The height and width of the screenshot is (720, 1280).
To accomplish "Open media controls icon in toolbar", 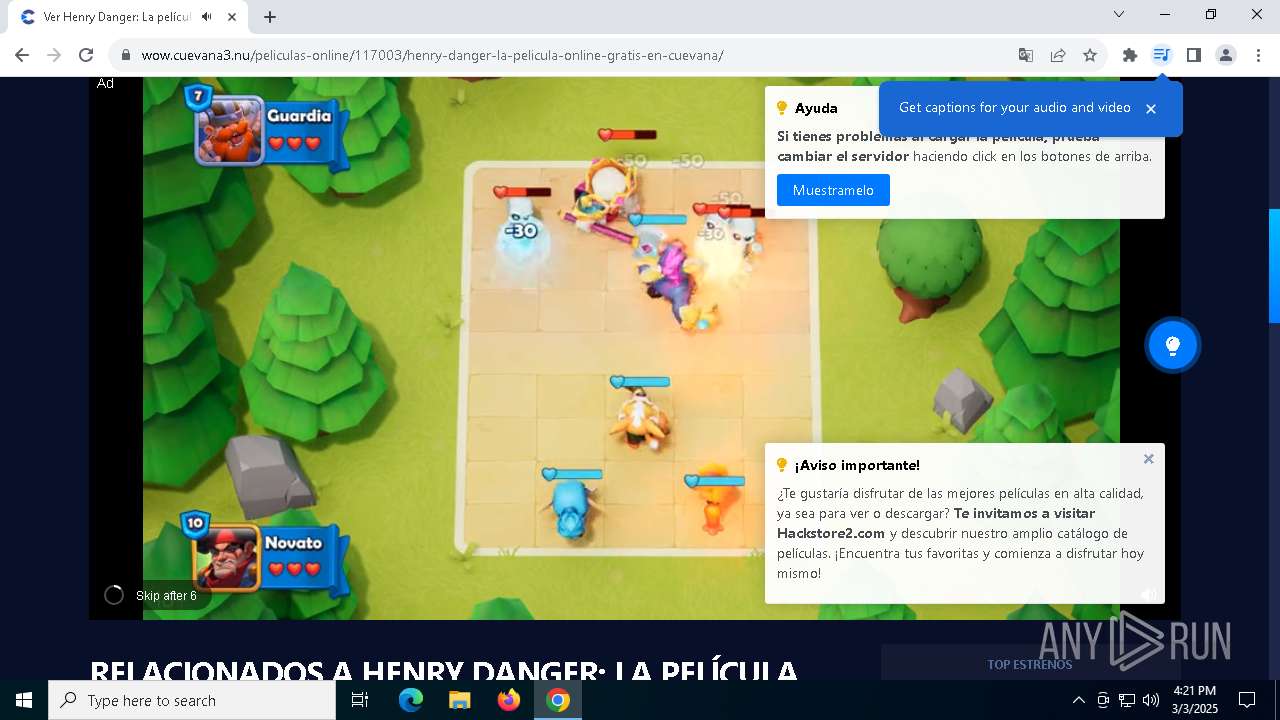I will (1161, 55).
